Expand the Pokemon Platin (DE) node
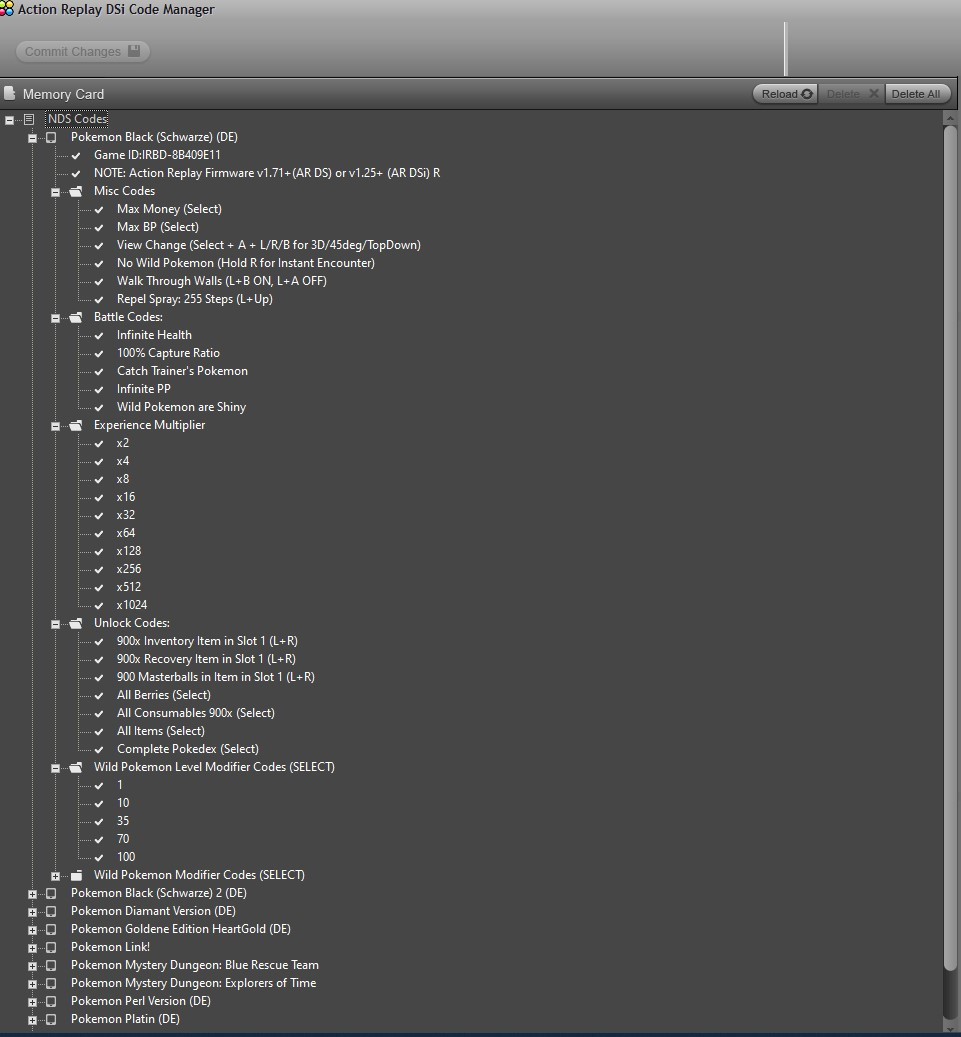 (32, 1020)
